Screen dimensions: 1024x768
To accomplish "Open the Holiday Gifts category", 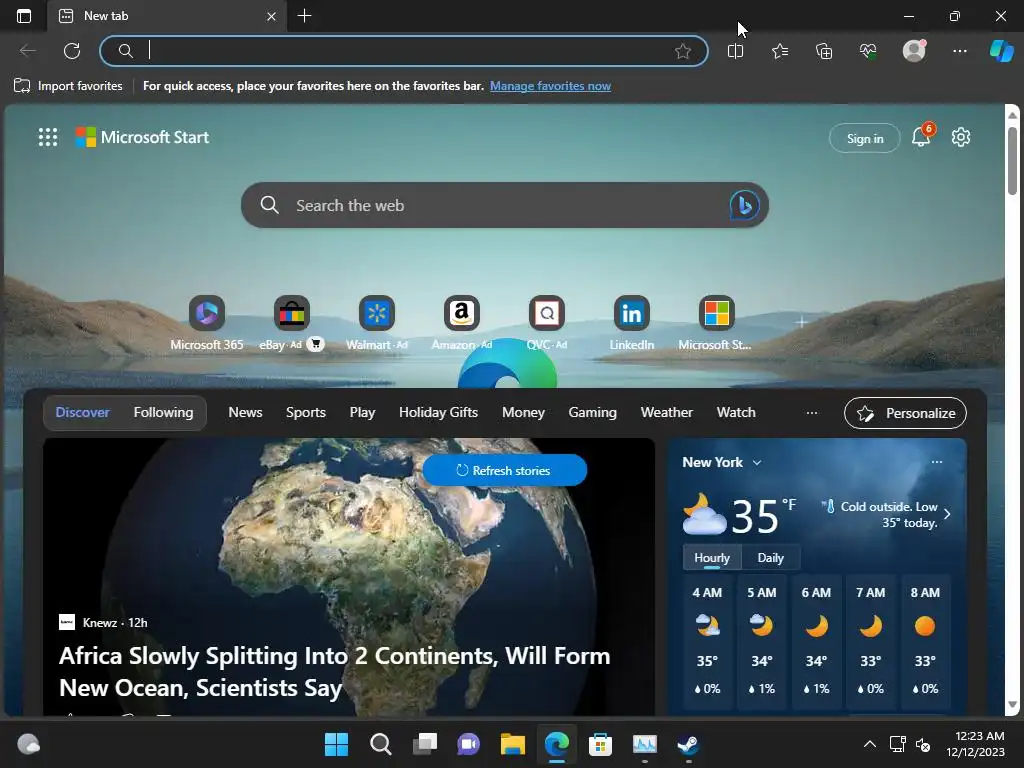I will coord(438,412).
